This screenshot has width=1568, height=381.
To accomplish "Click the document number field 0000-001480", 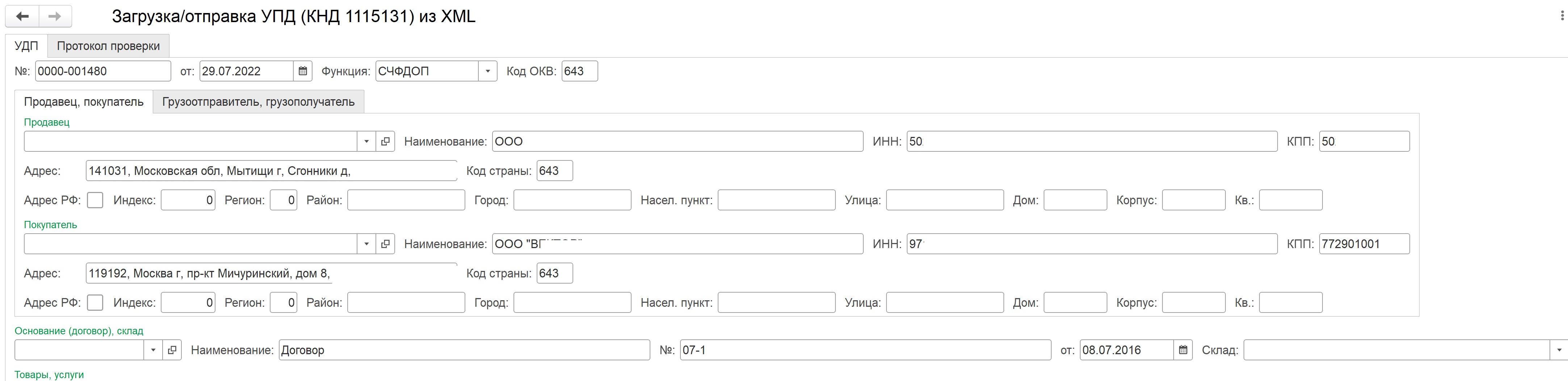I will [x=103, y=71].
